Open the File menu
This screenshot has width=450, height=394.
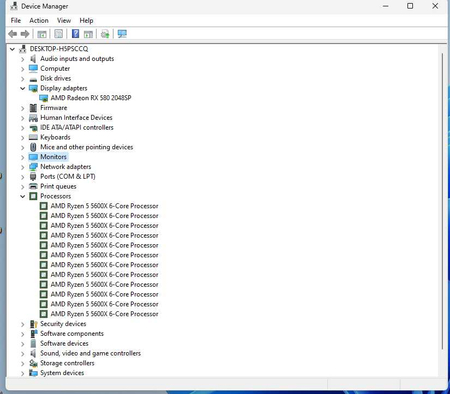(16, 20)
